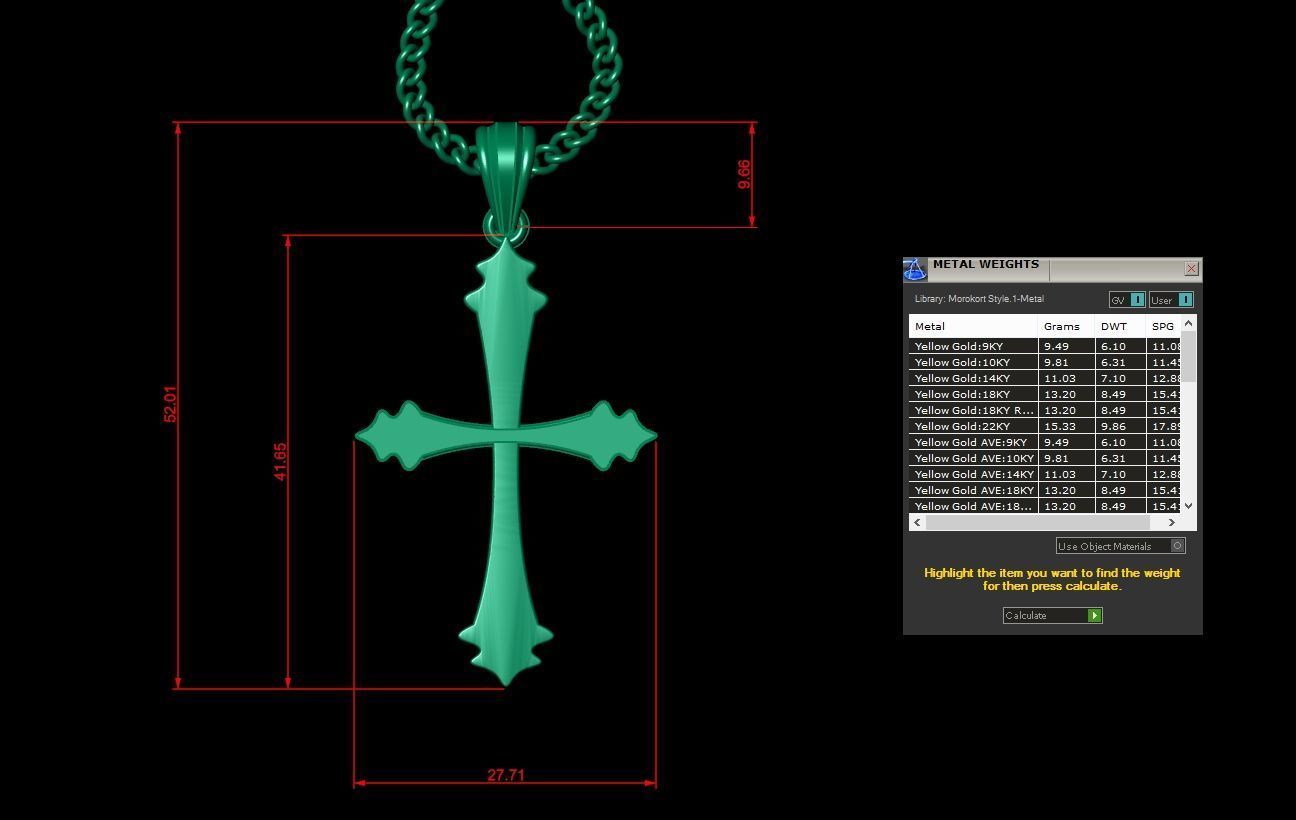Click the horizontal scrollbar thumb in metals table

coord(1038,522)
